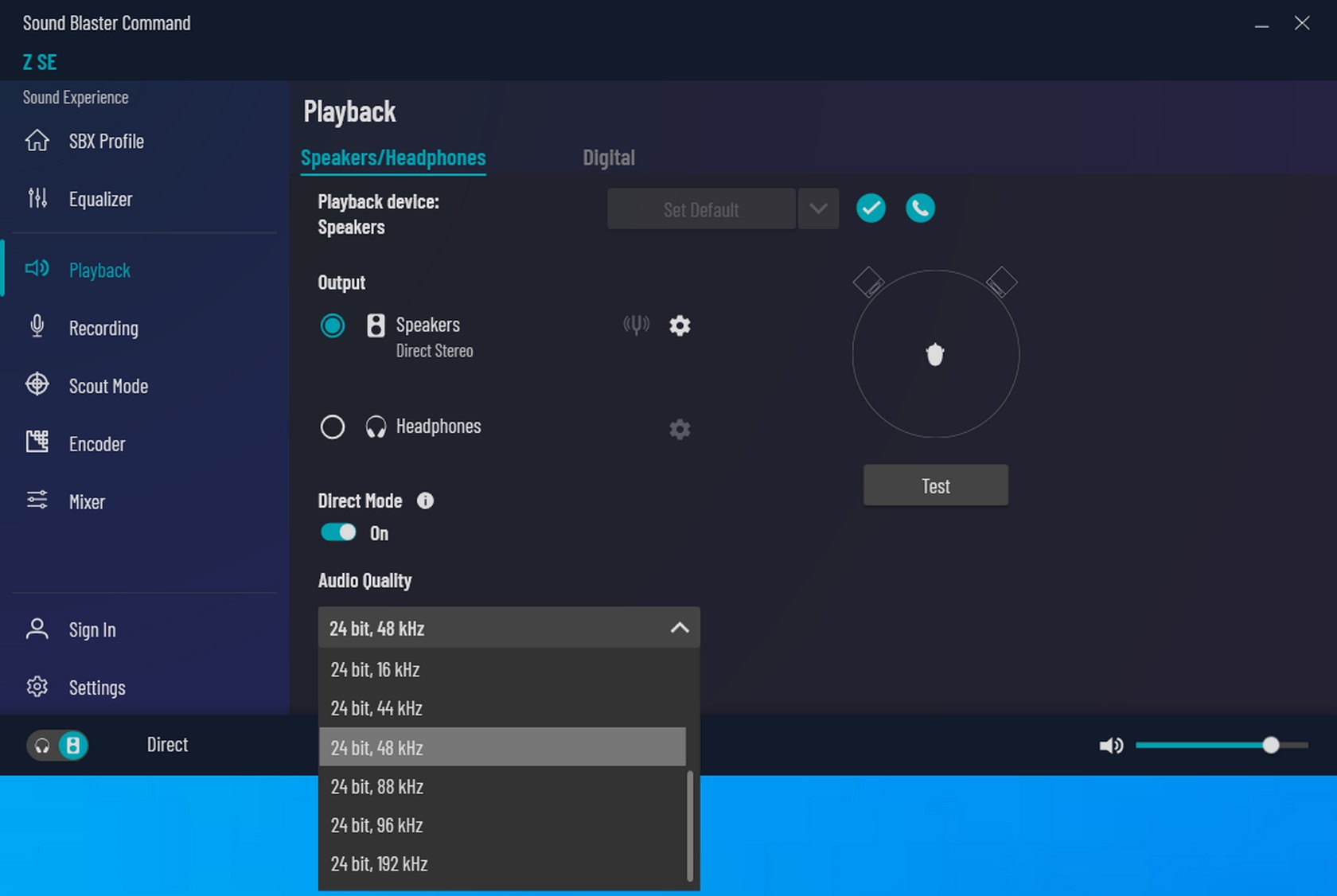
Task: Click the Encoder icon in sidebar
Action: (37, 442)
